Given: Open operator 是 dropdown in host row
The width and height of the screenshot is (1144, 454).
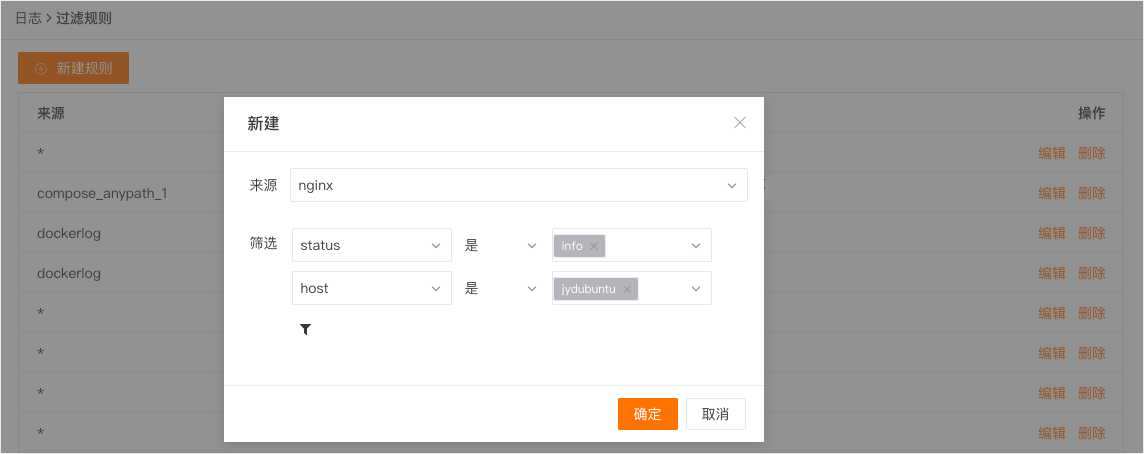Looking at the screenshot, I should point(501,288).
